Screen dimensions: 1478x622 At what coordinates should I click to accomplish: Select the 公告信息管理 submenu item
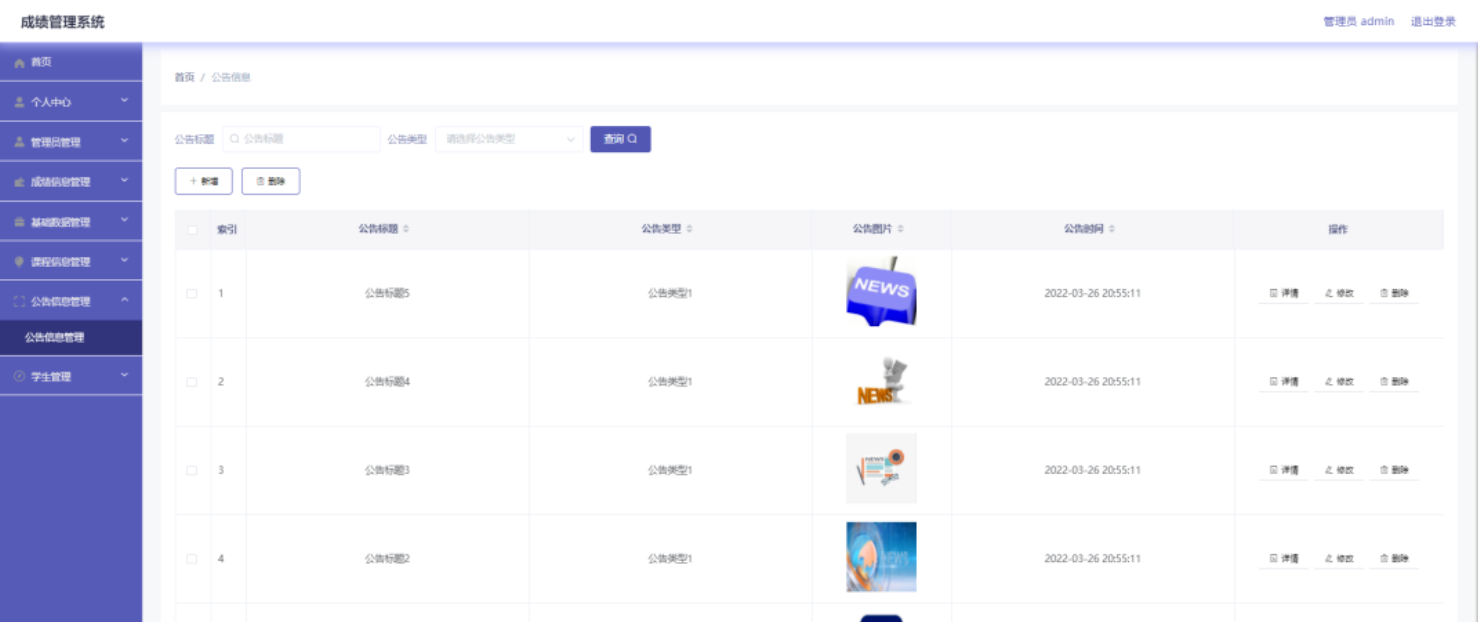tap(71, 338)
